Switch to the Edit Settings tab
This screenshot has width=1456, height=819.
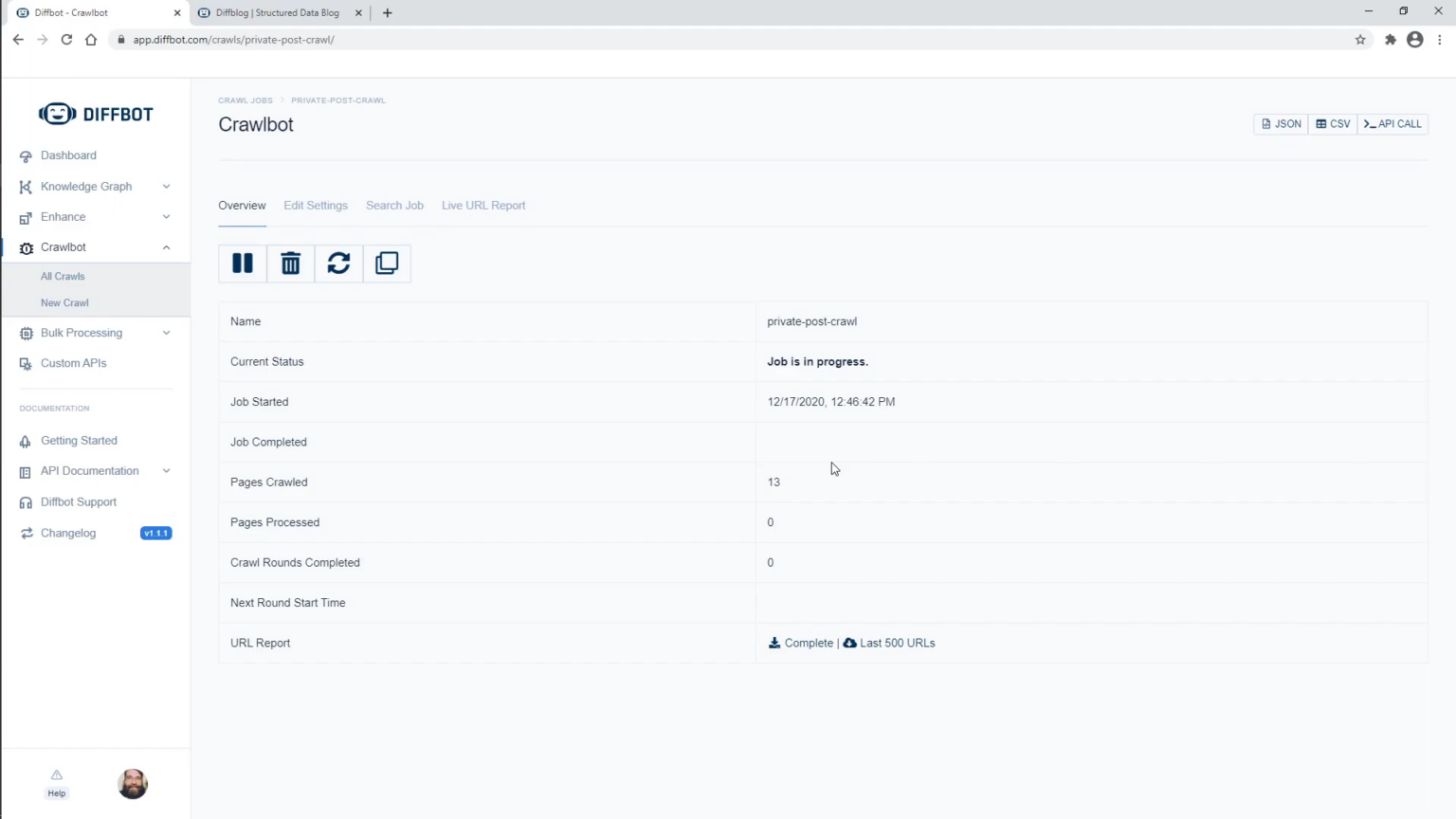tap(316, 206)
